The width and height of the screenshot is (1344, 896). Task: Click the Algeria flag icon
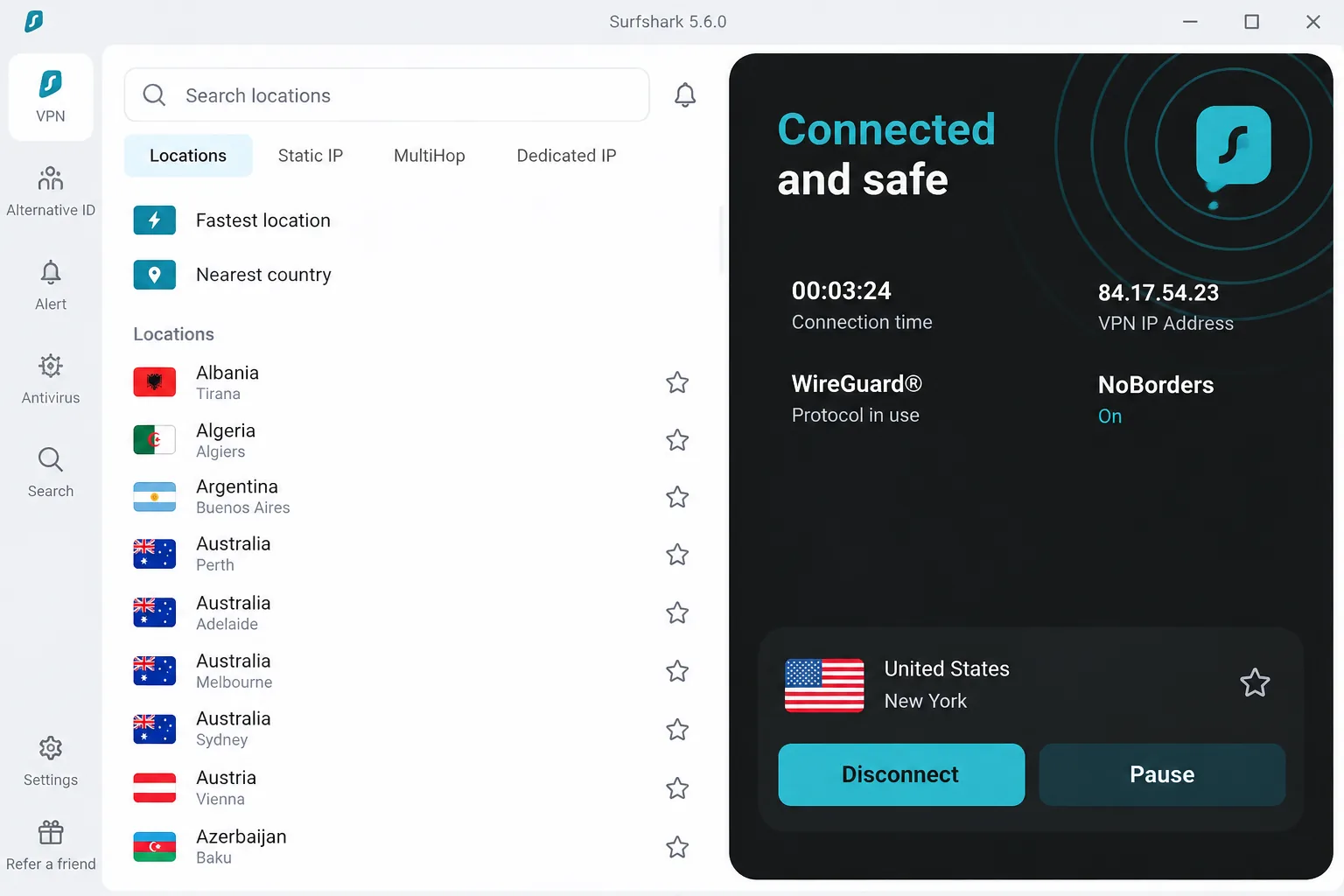(x=155, y=440)
